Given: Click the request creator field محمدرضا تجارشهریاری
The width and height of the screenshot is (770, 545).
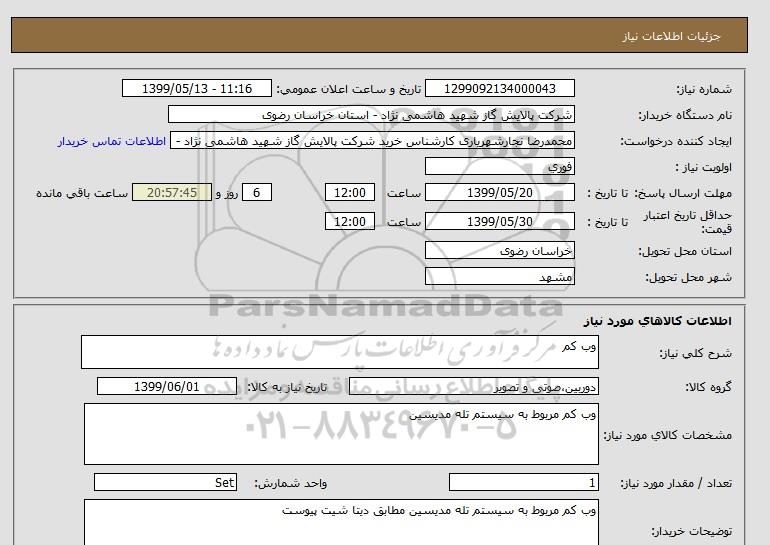Looking at the screenshot, I should (372, 140).
